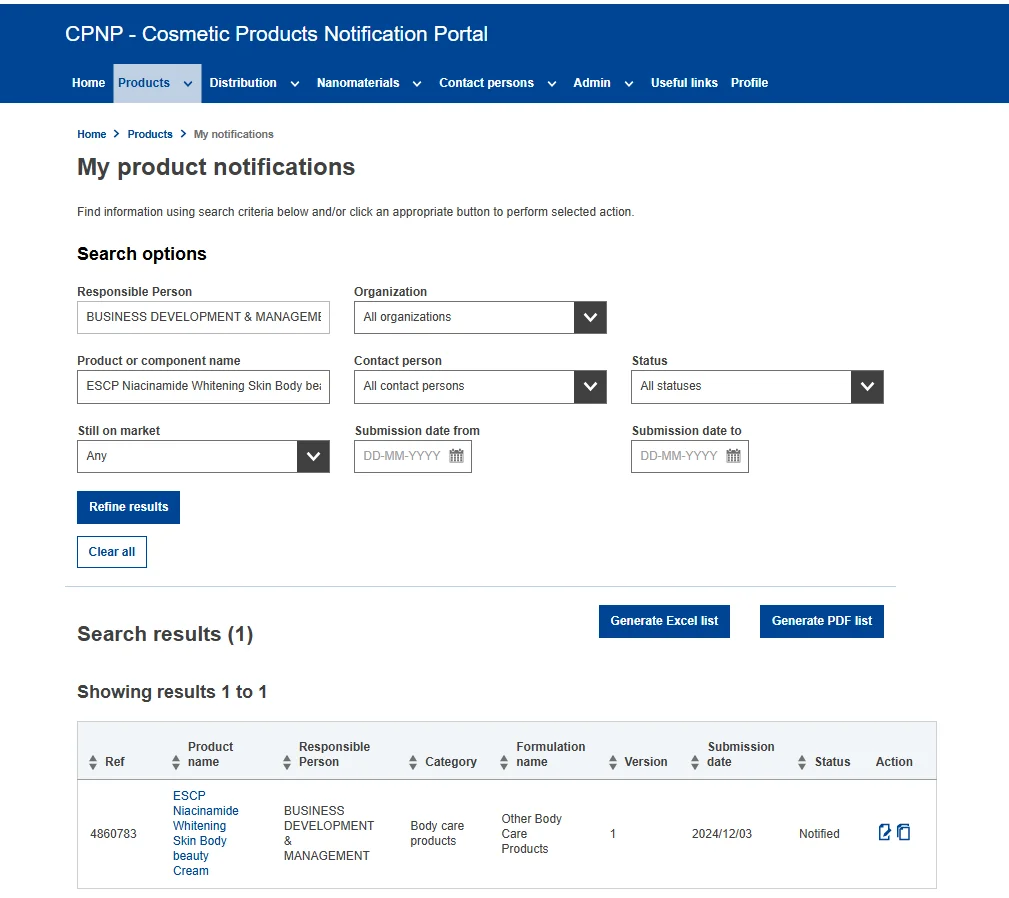1009x898 pixels.
Task: Open the Contact person dropdown
Action: pos(590,386)
